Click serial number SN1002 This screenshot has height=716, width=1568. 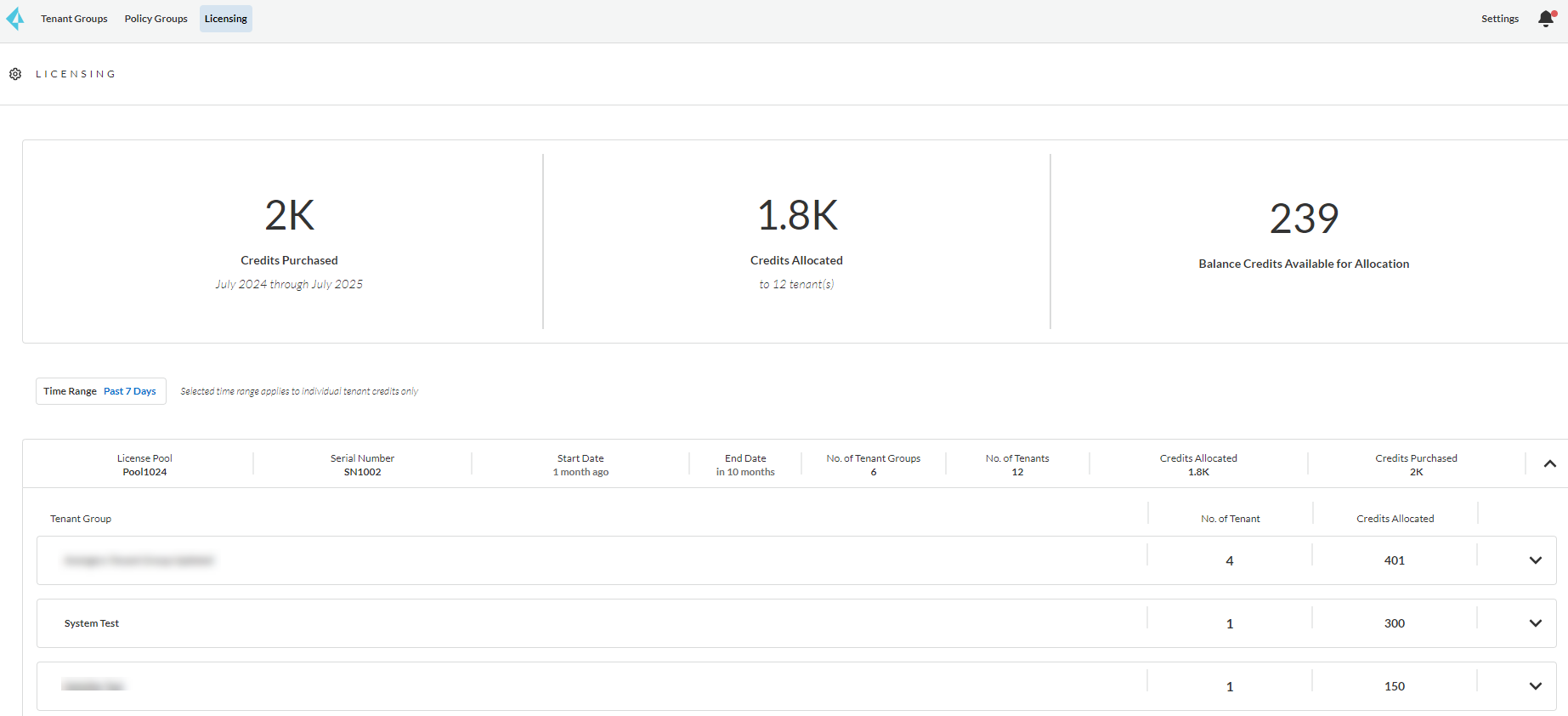363,472
